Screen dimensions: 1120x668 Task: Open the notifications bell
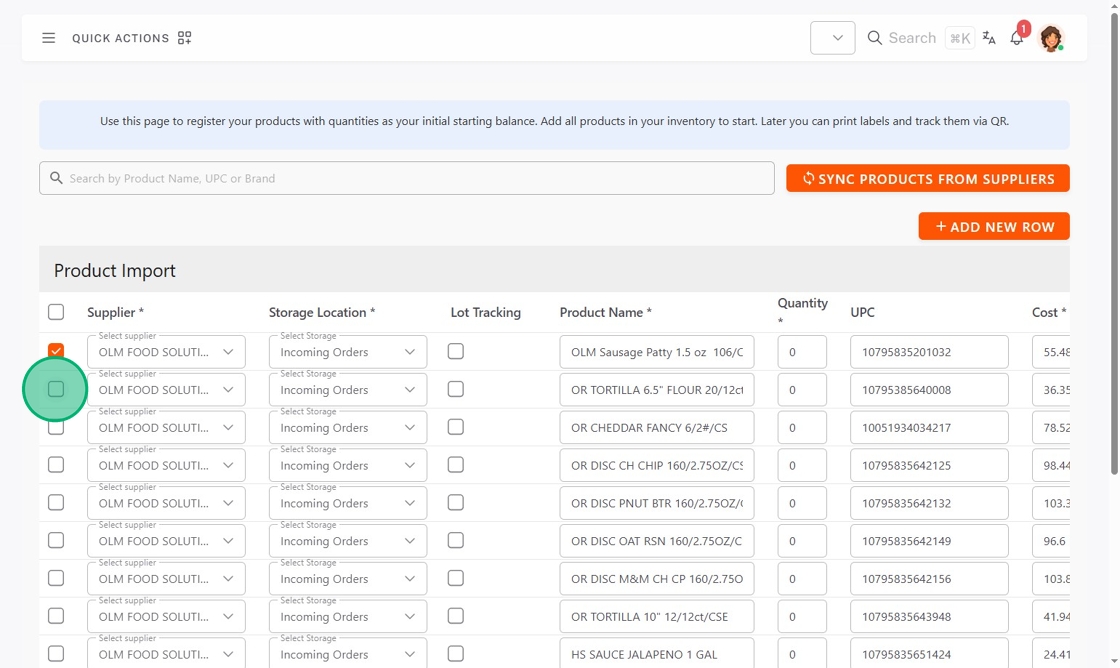pos(1017,38)
